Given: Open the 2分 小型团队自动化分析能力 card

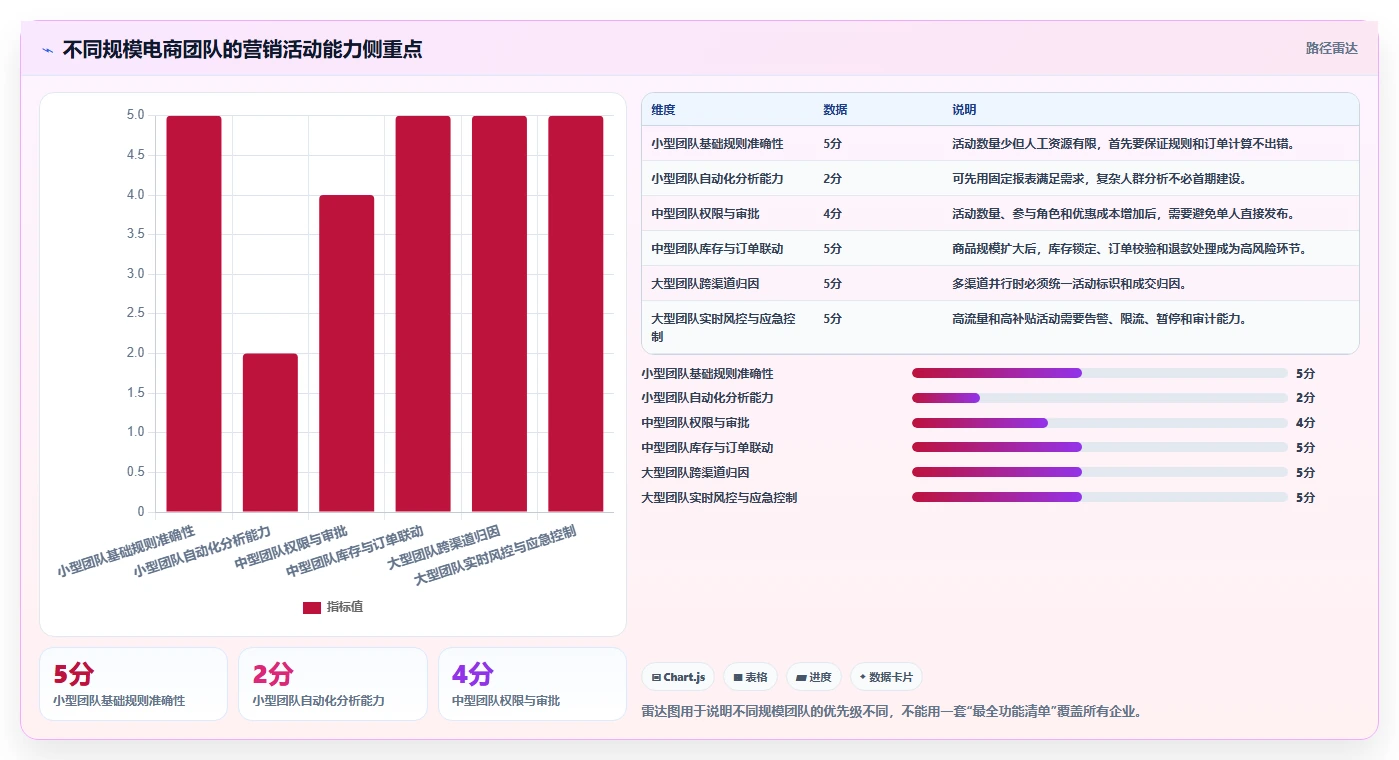Looking at the screenshot, I should coord(333,684).
